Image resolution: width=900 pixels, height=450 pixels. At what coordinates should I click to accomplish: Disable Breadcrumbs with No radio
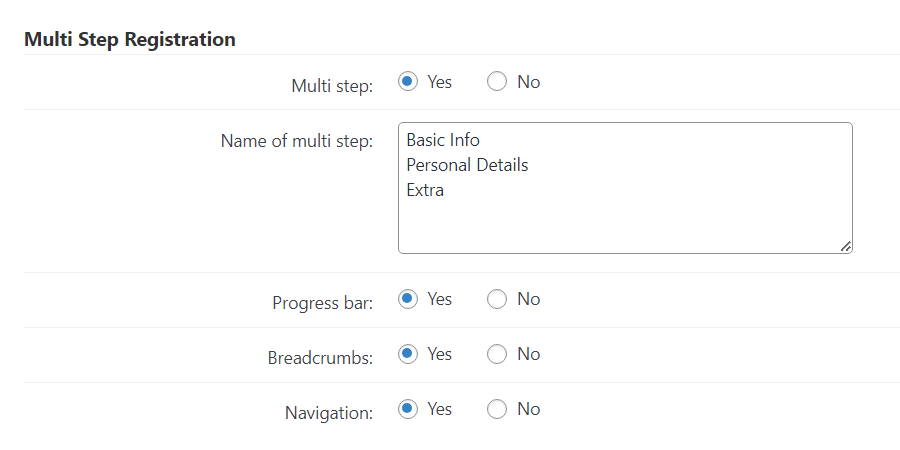(x=497, y=354)
